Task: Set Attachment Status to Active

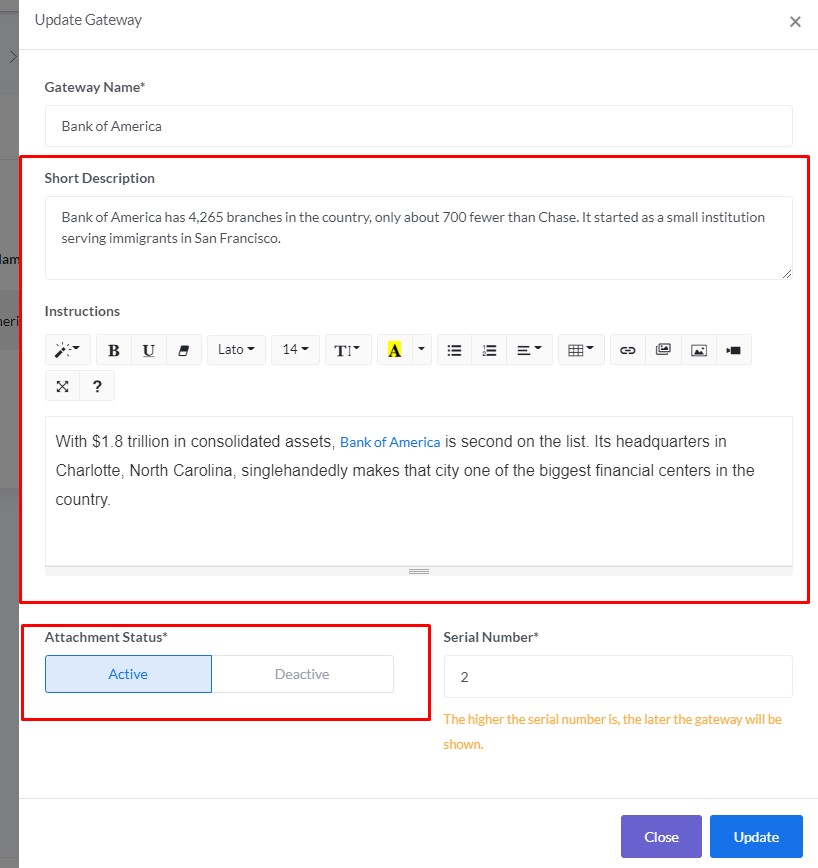Action: [x=128, y=674]
